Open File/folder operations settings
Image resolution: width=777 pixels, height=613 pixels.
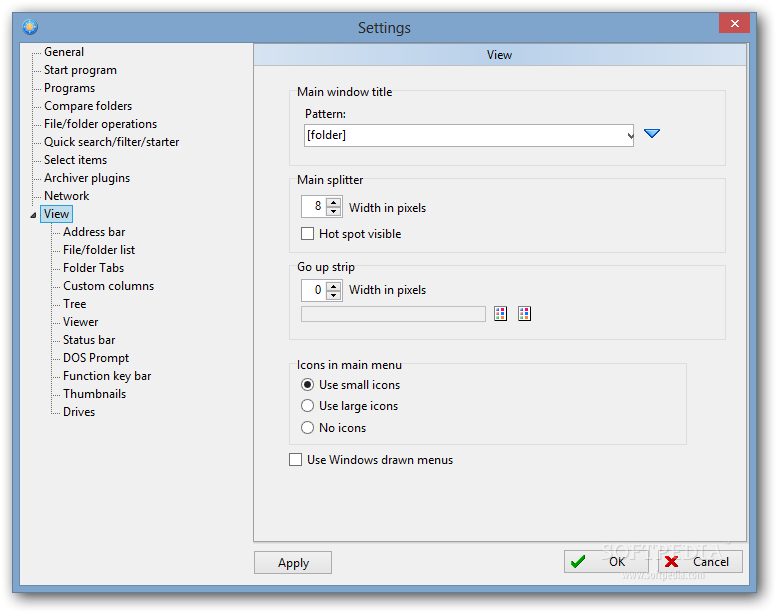pos(100,124)
